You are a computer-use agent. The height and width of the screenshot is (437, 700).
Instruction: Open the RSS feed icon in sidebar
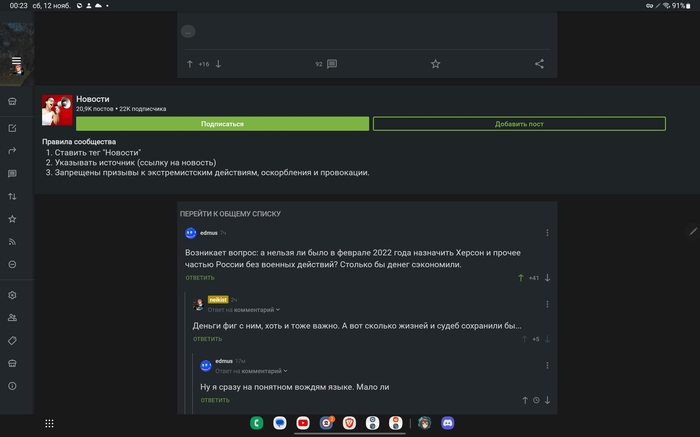coord(12,241)
